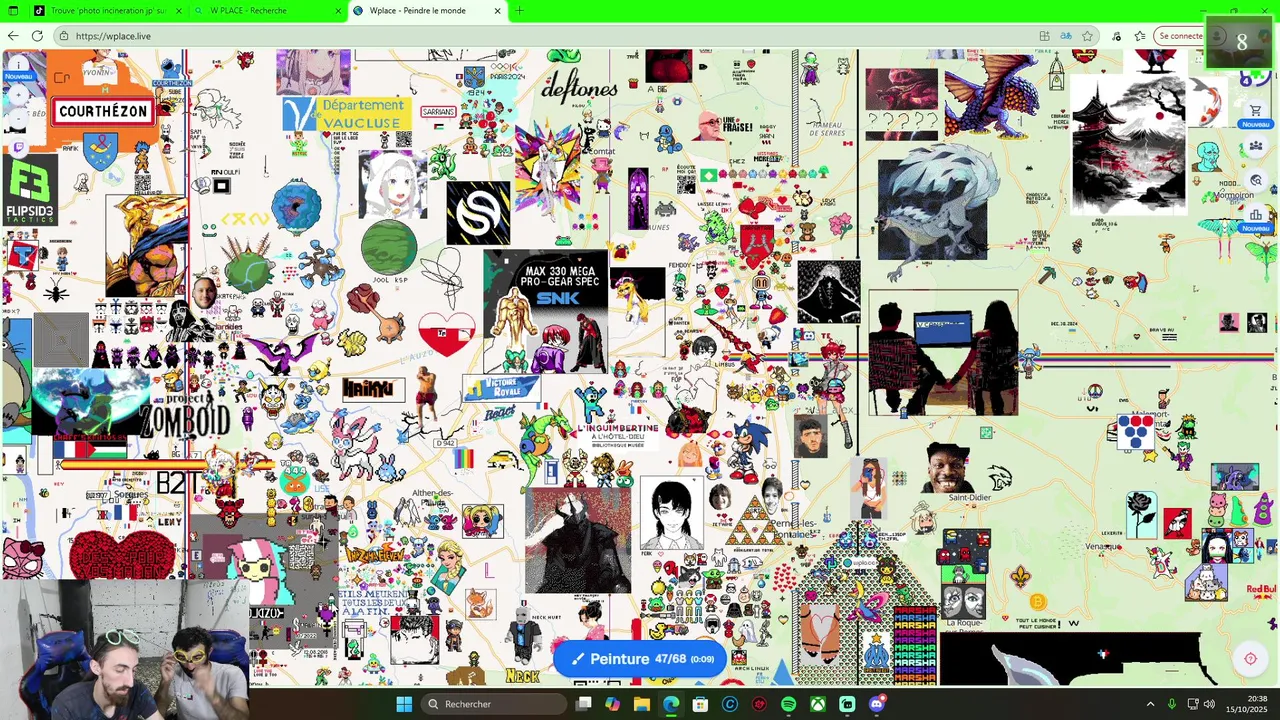Click the locate-me target button
This screenshot has width=1280, height=720.
coord(1250,659)
